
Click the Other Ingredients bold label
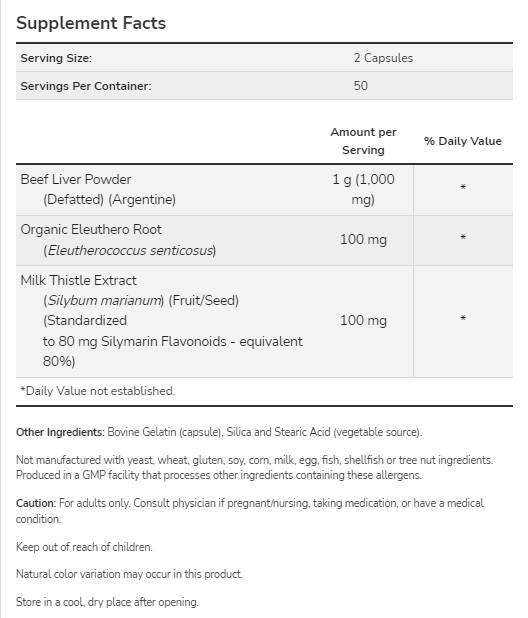click(x=60, y=432)
